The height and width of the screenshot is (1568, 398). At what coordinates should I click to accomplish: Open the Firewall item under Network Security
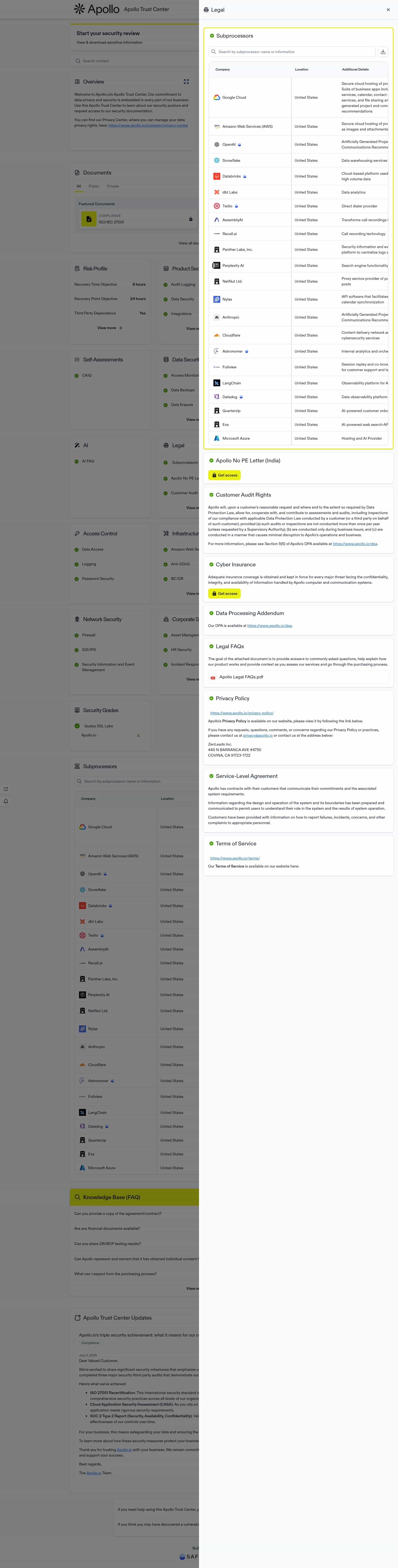point(89,635)
